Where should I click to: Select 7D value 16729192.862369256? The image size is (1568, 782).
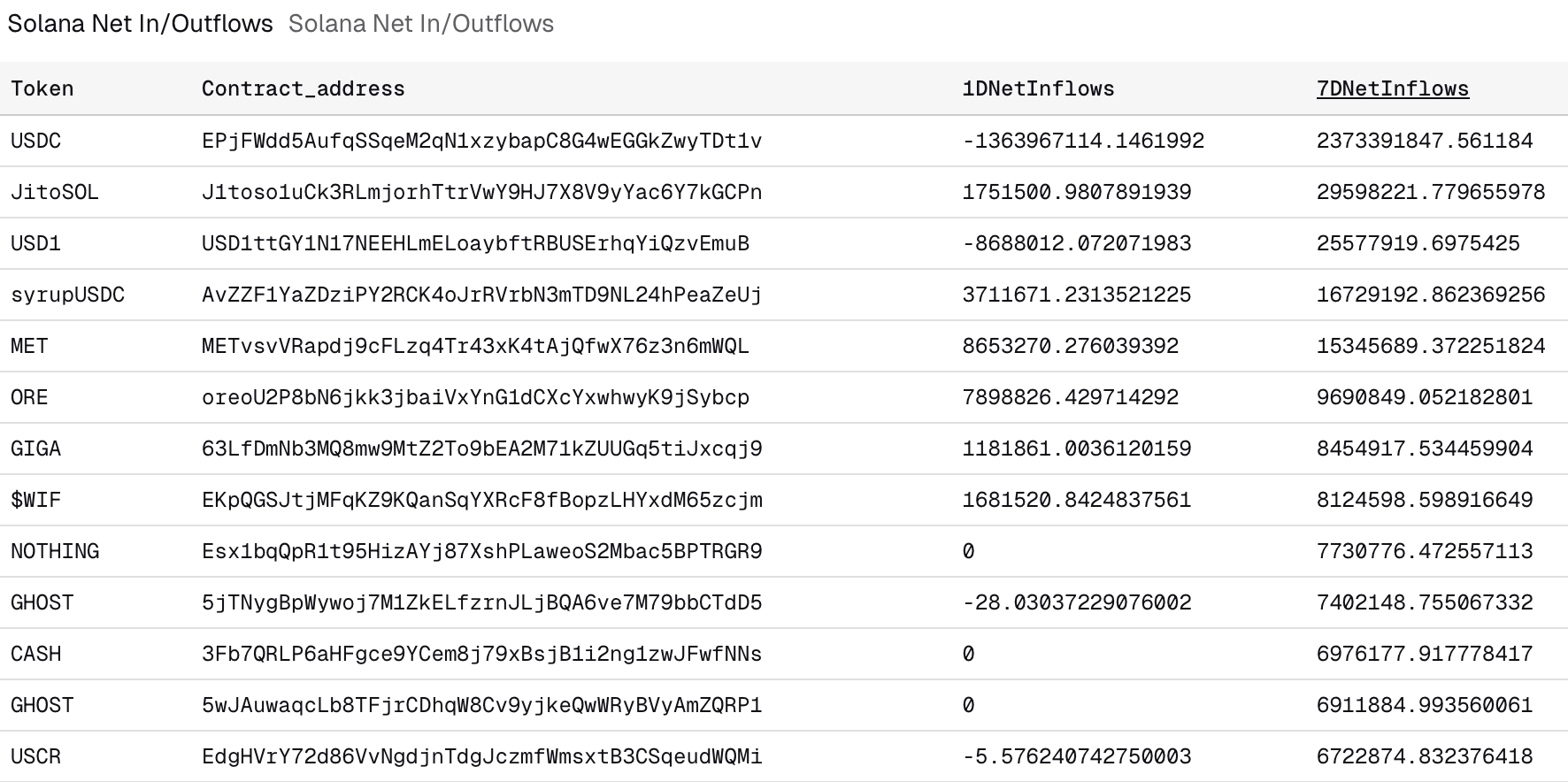coord(1431,295)
